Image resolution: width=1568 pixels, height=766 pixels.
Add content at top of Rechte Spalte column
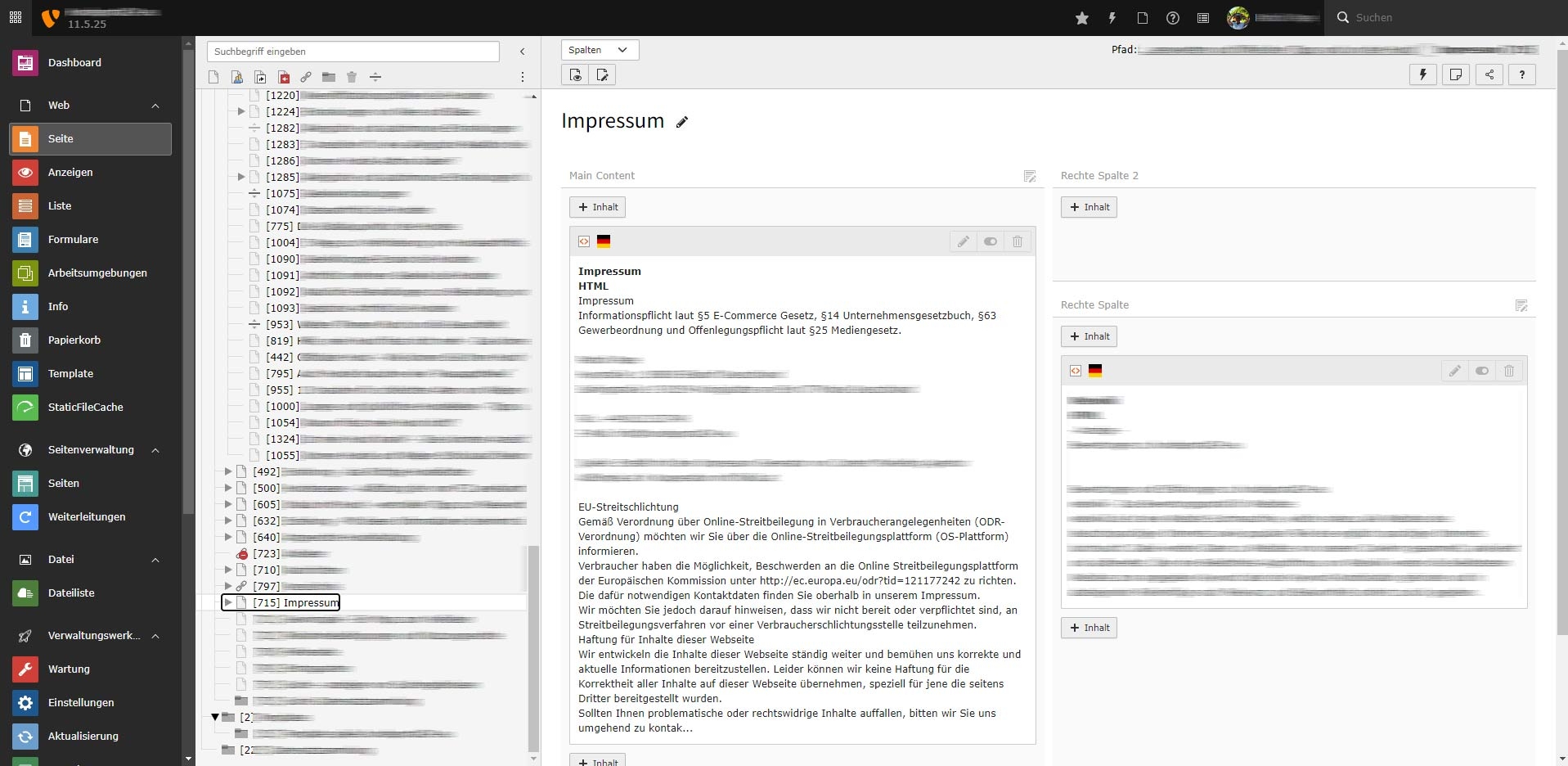click(1090, 336)
